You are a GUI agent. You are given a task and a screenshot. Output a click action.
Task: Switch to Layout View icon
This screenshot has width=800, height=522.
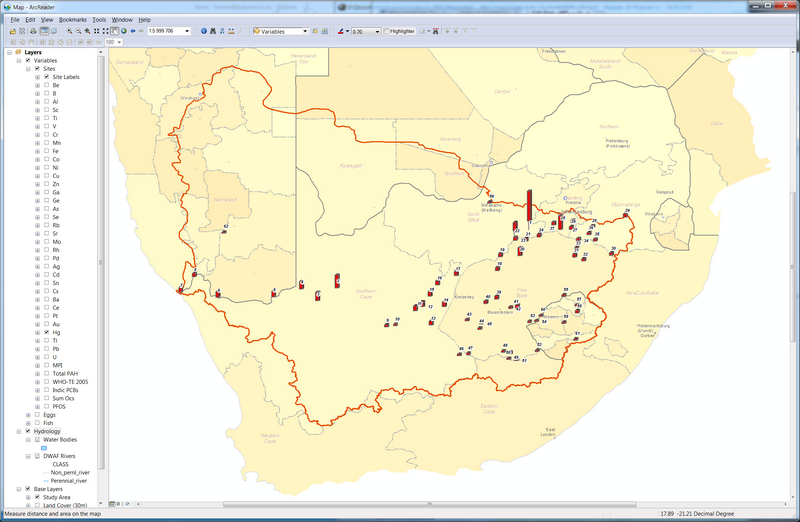tap(54, 31)
